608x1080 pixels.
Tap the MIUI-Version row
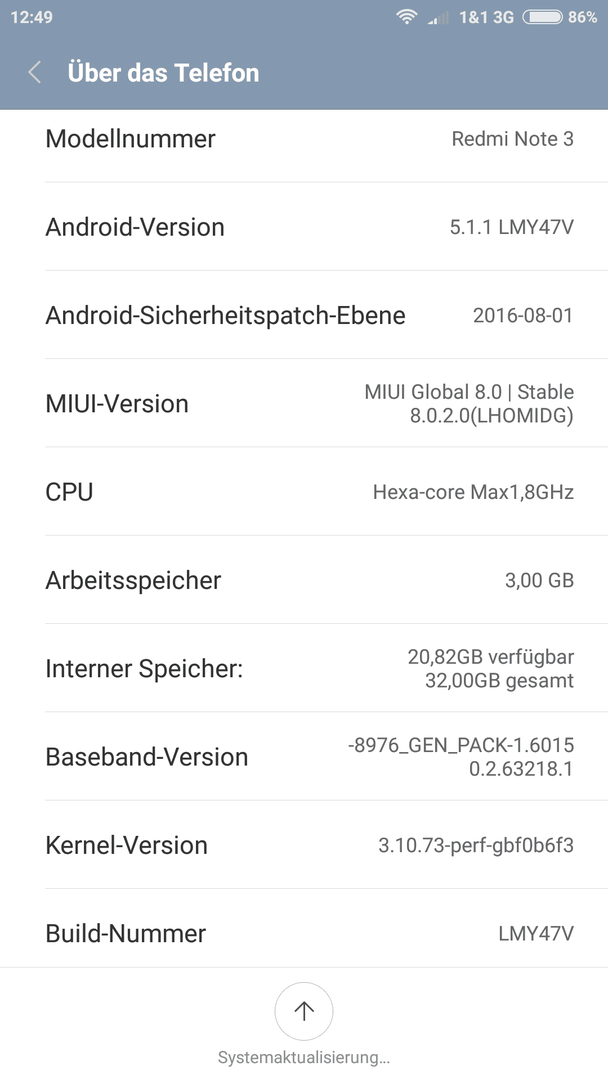[304, 403]
